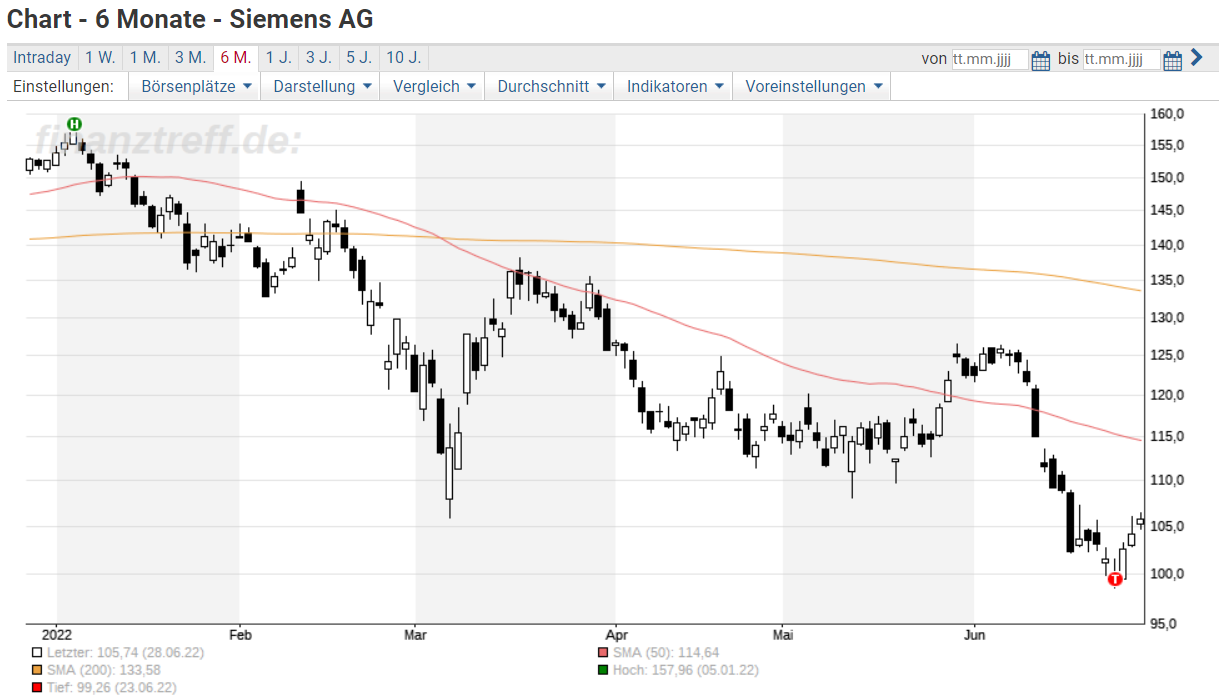Click the '135,0' price axis label

(1166, 280)
